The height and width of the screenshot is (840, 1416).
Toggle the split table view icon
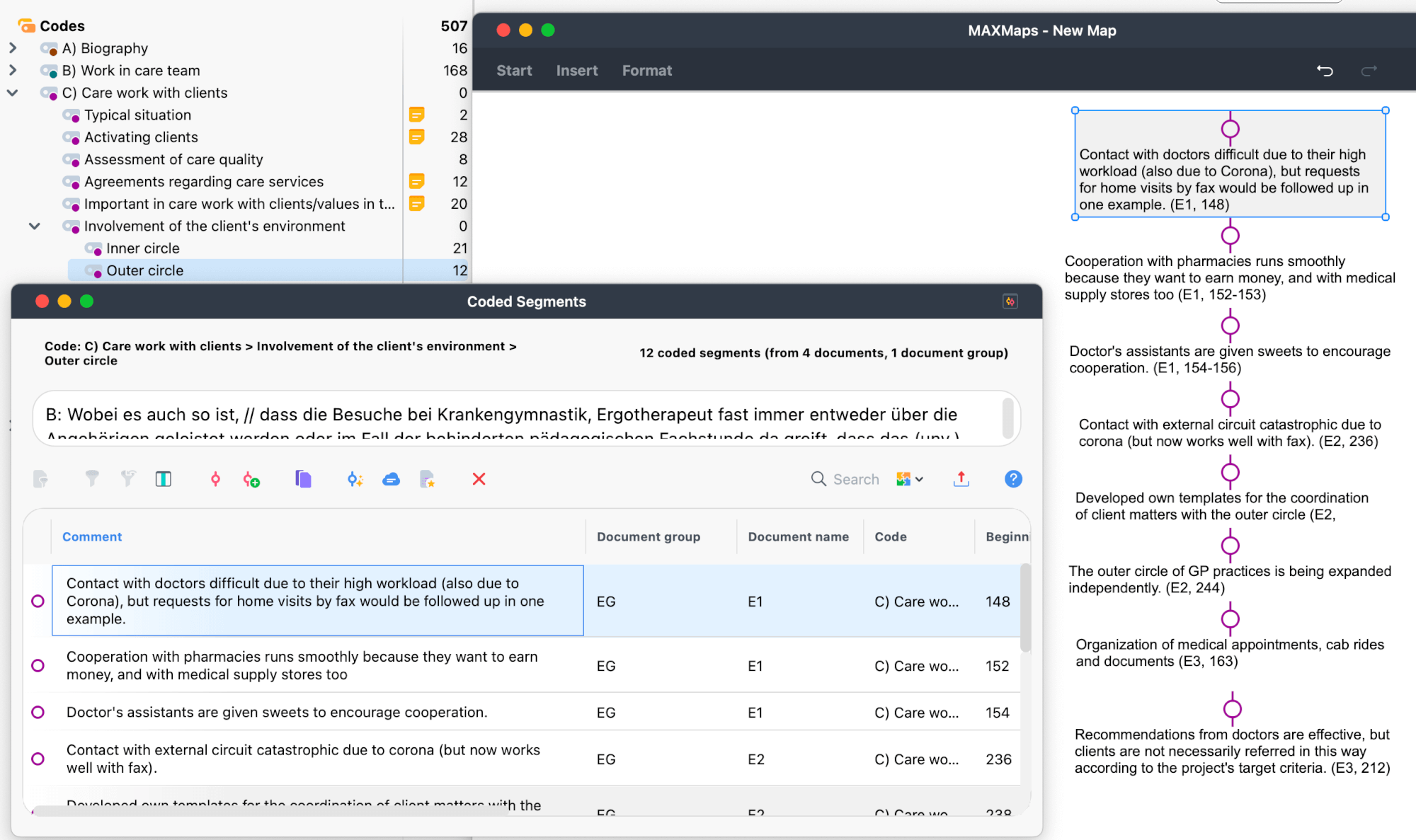click(163, 479)
